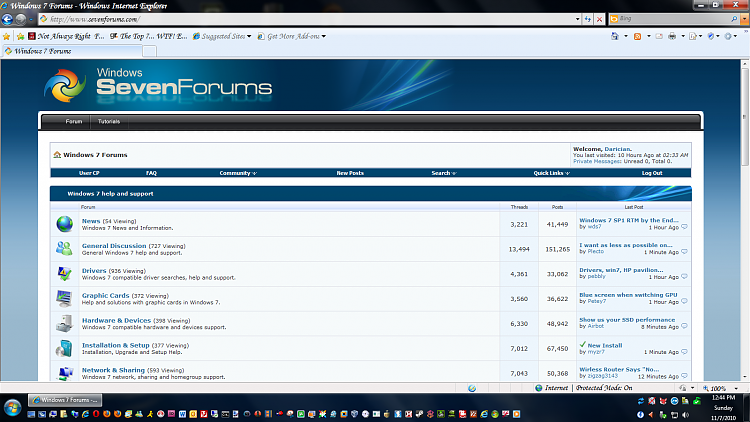Click the Drivers forum checkmark icon
Image resolution: width=750 pixels, height=422 pixels.
pos(64,273)
